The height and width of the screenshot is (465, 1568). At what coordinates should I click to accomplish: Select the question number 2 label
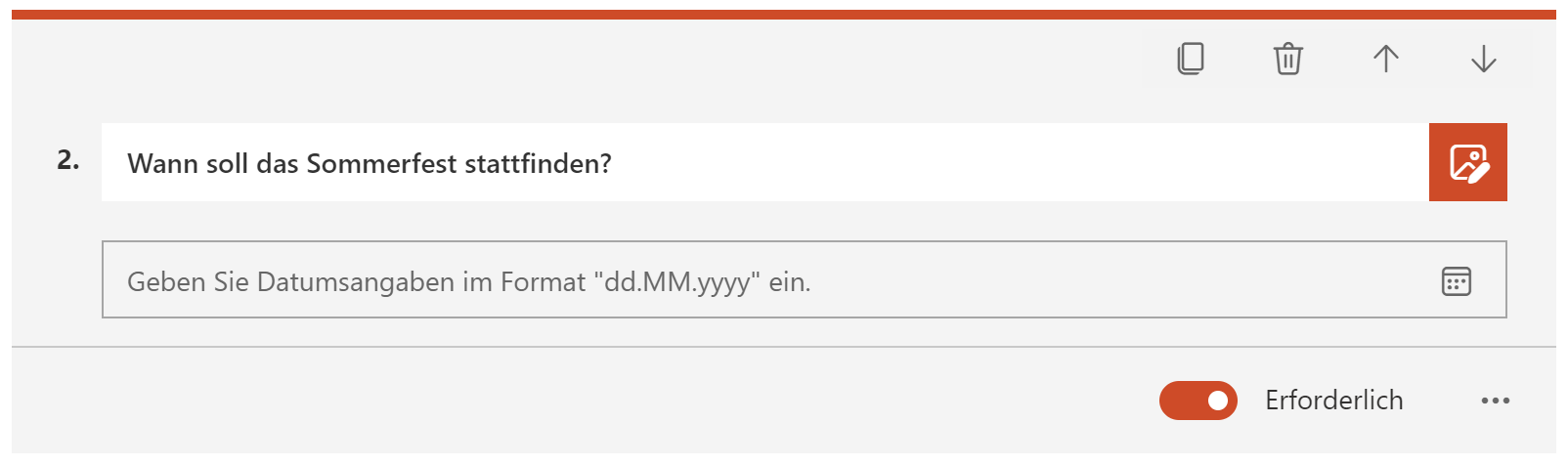[x=68, y=160]
